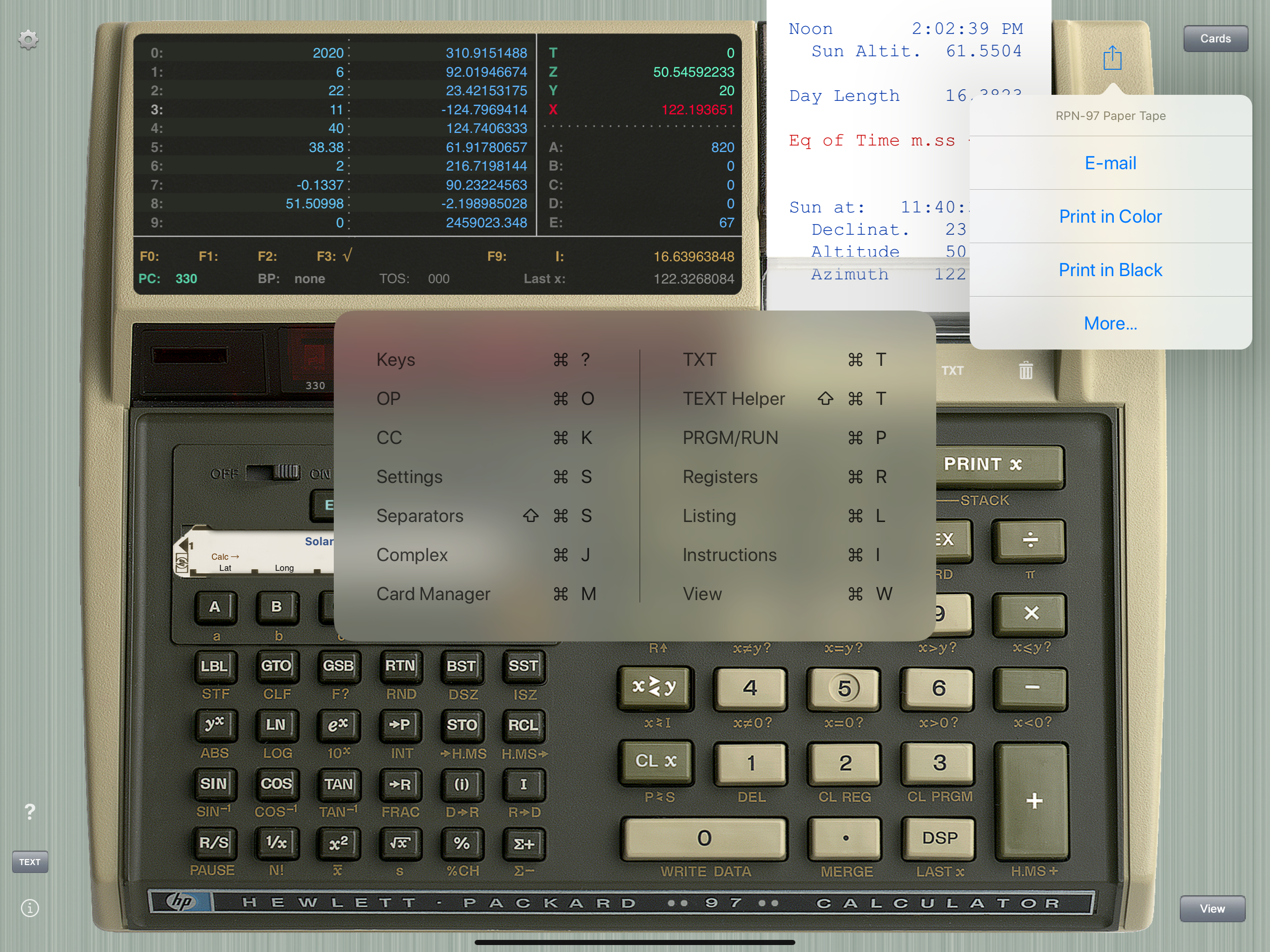
Task: Toggle the TXT button beside trash
Action: pos(952,371)
